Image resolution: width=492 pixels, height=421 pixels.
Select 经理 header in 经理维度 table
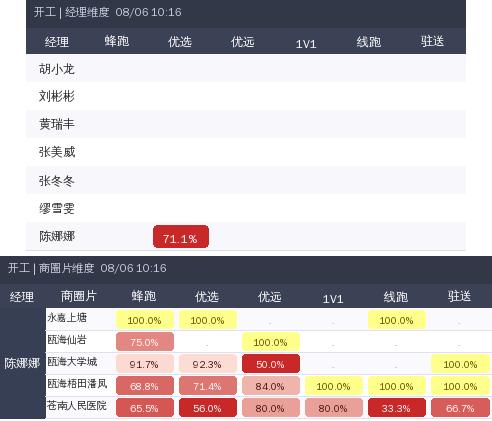[57, 42]
